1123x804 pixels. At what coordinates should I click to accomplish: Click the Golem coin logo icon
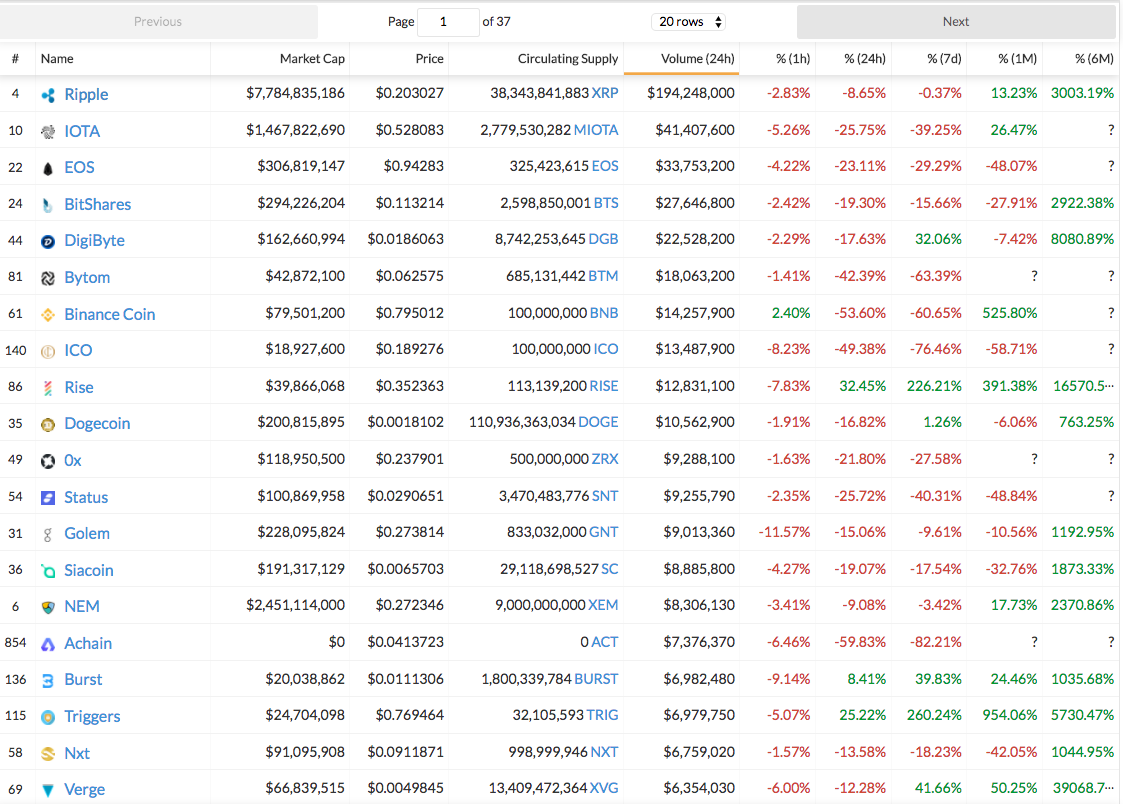[48, 534]
